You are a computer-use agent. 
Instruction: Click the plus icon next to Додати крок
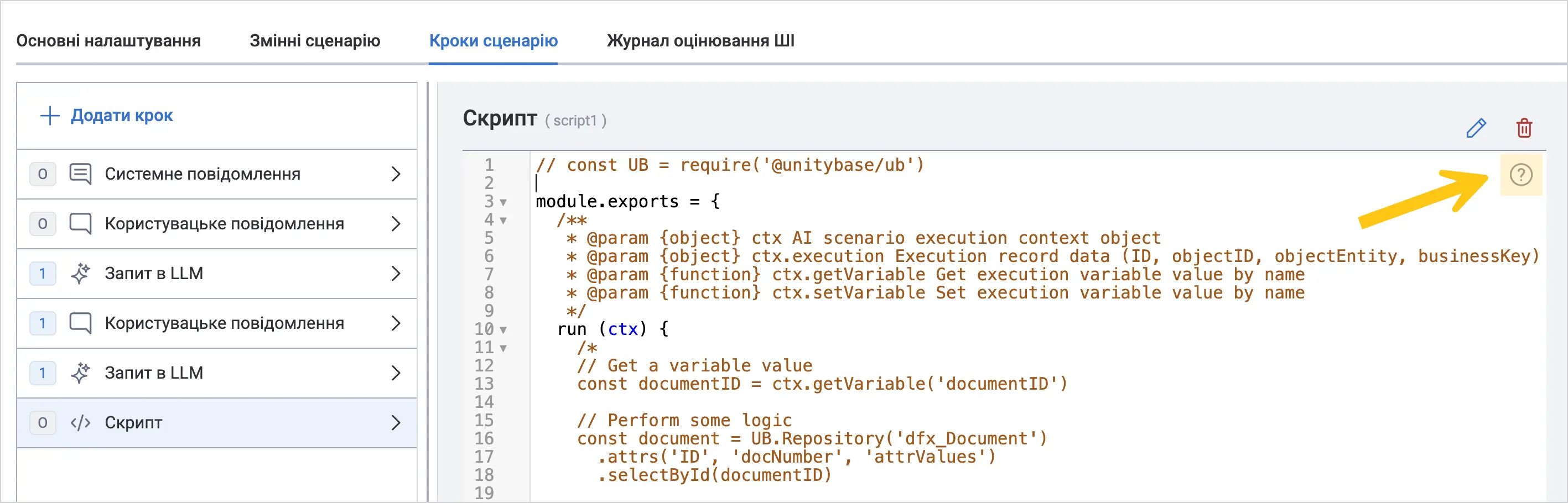pyautogui.click(x=50, y=116)
